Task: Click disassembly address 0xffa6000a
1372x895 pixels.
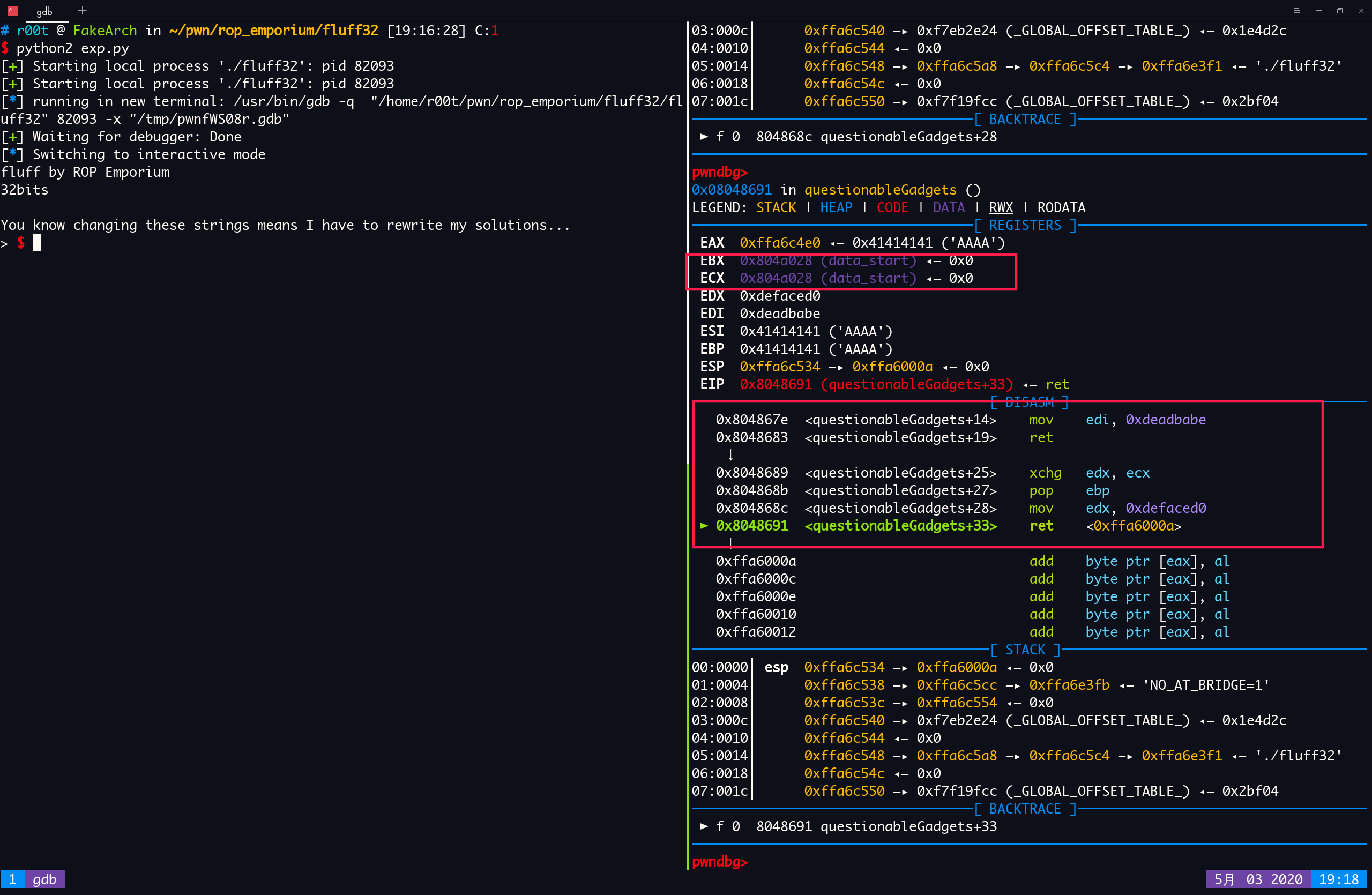Action: click(x=755, y=561)
